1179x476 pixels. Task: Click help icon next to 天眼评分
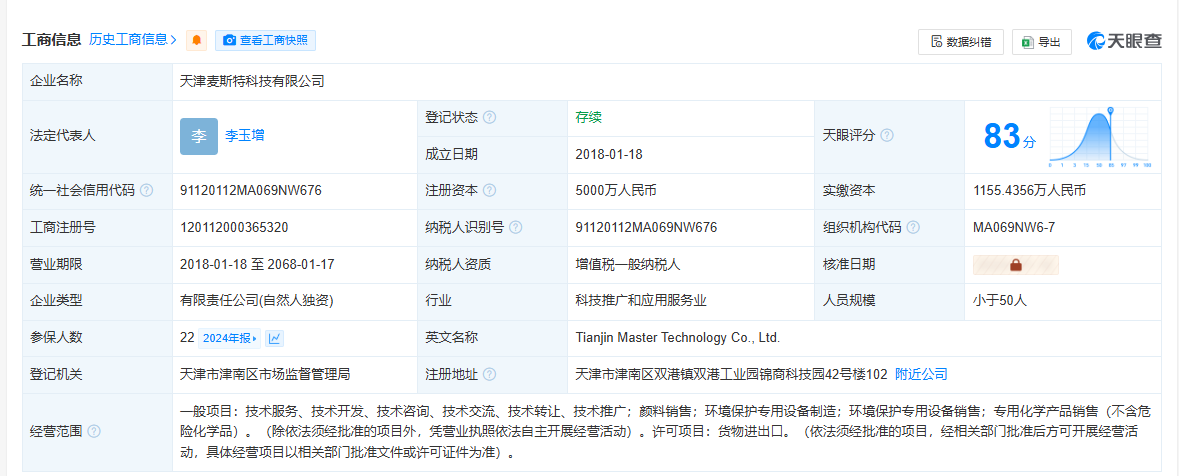887,135
